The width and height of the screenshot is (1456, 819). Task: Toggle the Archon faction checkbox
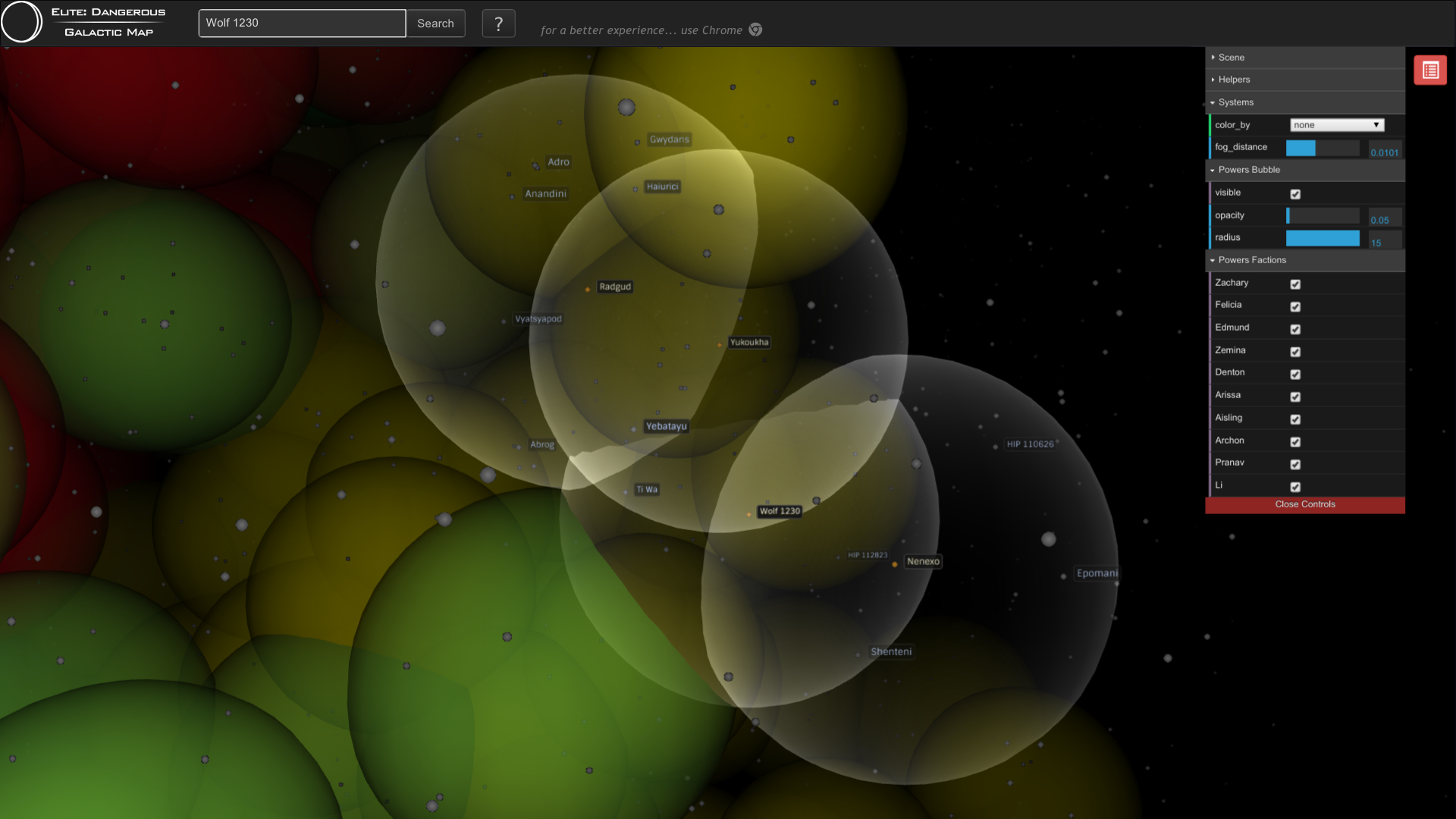click(x=1295, y=442)
